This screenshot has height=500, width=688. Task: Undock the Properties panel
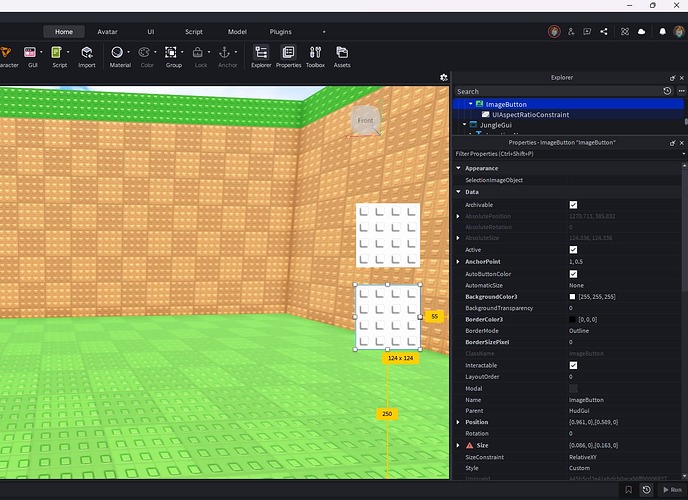tap(672, 143)
